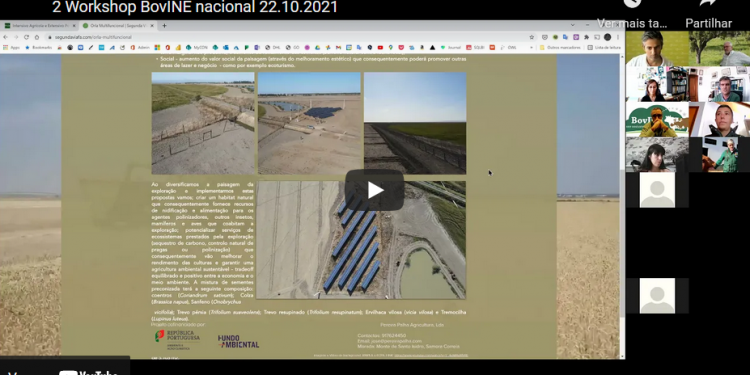Switch to the Intensivo Agrícola tab
750x375 pixels.
coord(40,25)
